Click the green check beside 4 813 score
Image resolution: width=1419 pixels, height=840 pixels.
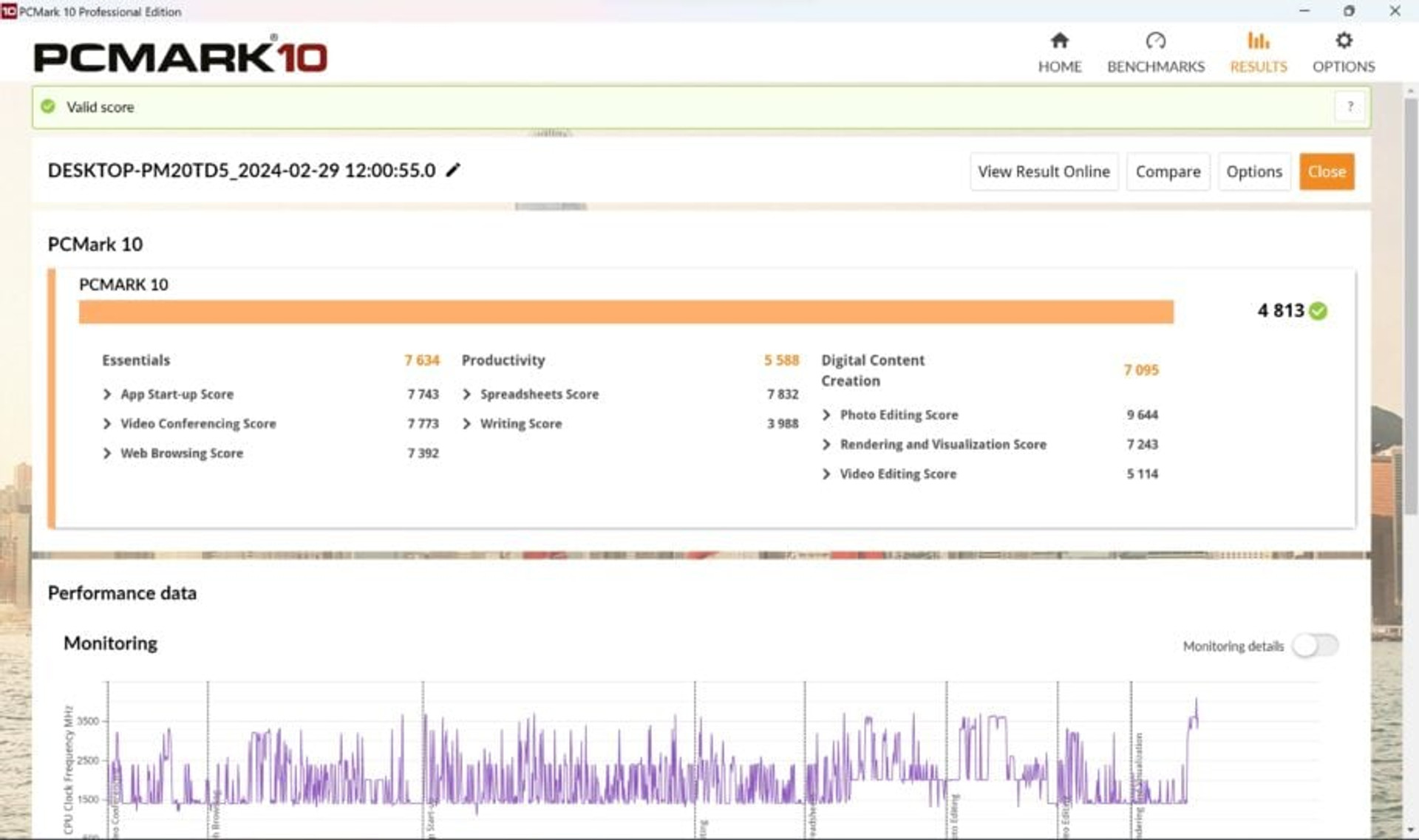pos(1318,311)
